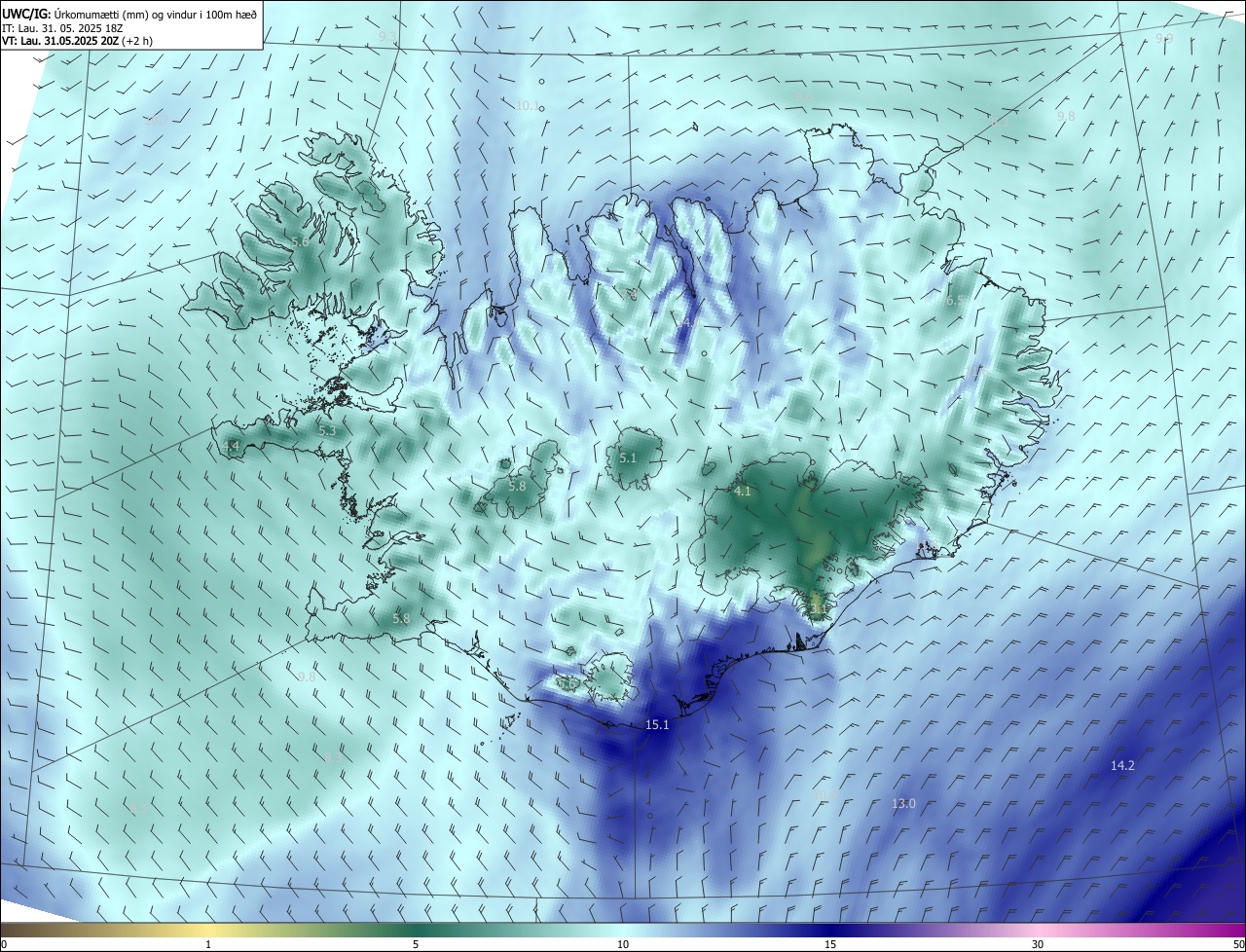Click the 10.7 value in the northwest sea
Viewport: 1246px width, 952px height.
[x=156, y=120]
